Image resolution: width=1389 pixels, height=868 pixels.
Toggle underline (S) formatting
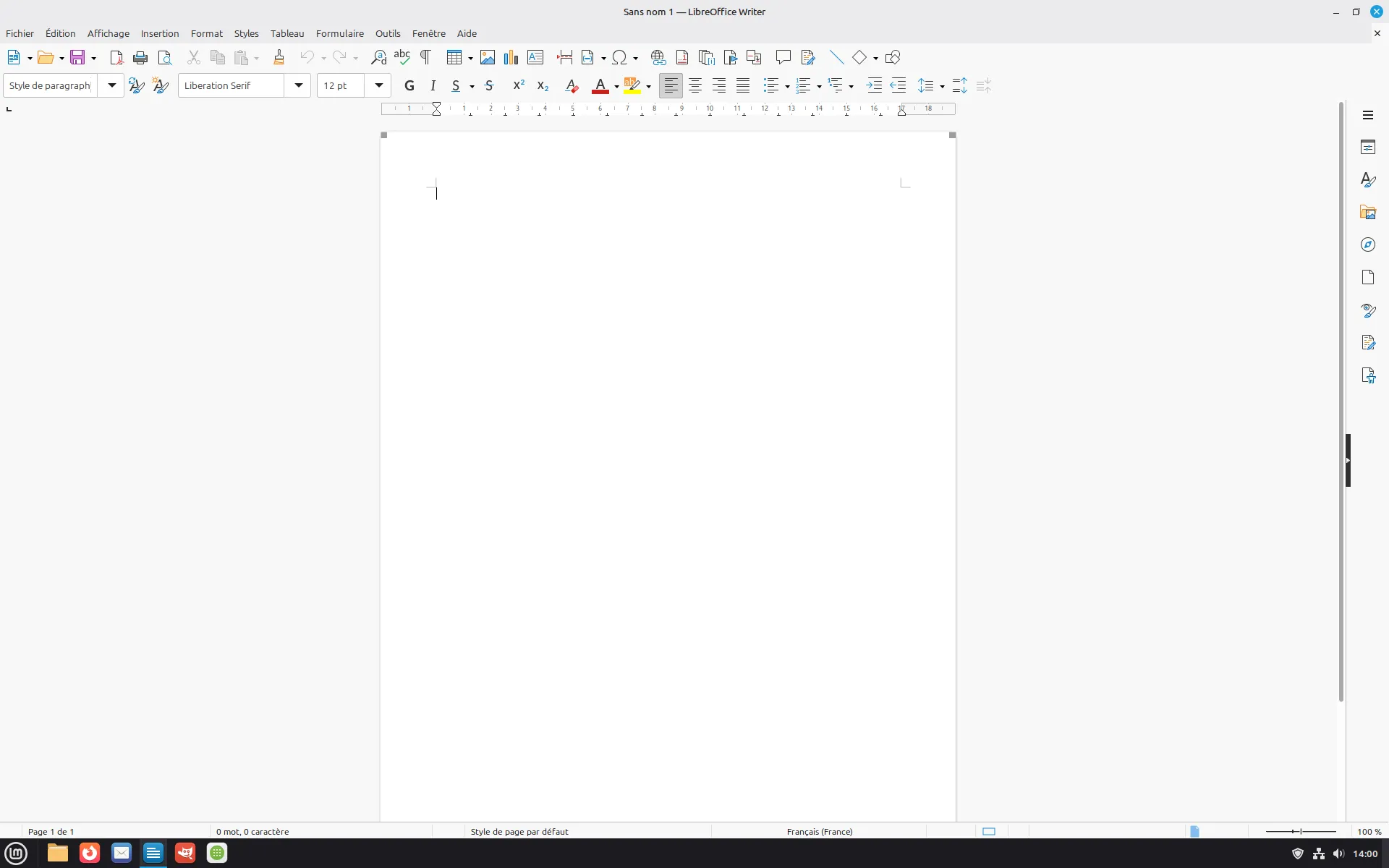(456, 85)
